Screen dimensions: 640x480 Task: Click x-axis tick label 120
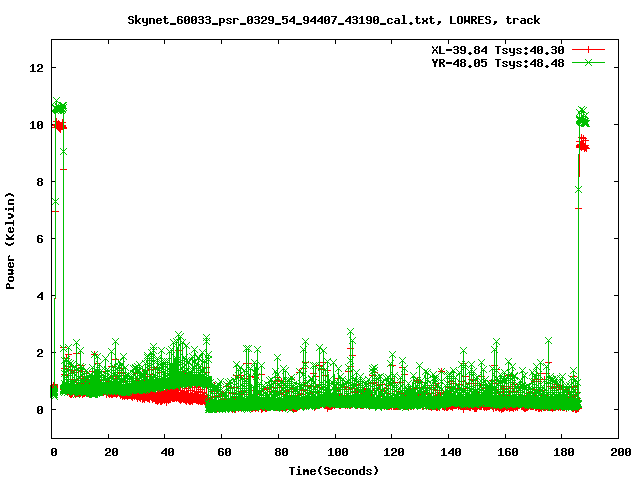(x=394, y=452)
